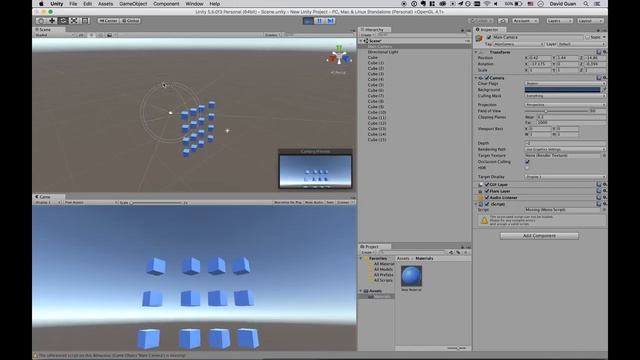
Task: Select the Hand tool in toolbar
Action: (41, 20)
